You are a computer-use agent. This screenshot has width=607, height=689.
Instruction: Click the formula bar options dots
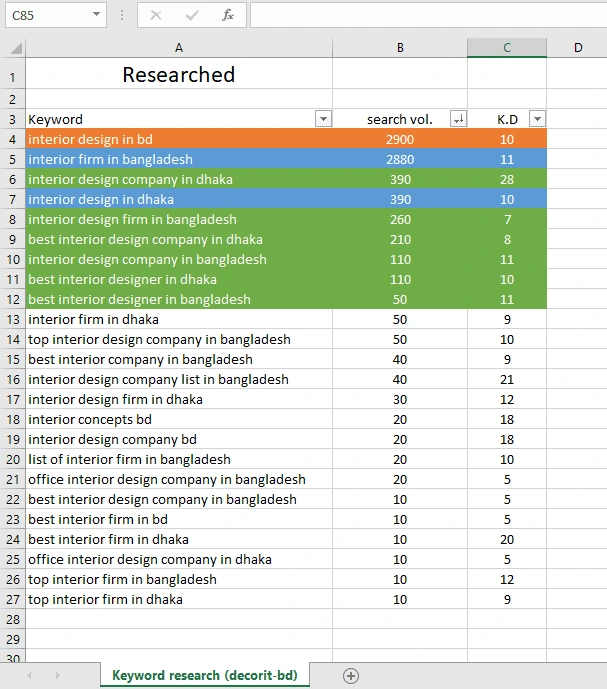[x=122, y=15]
